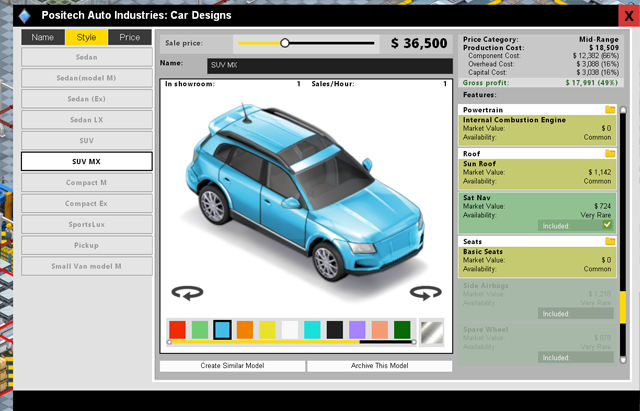Viewport: 640px width, 411px height.
Task: Select the Pickup design
Action: [87, 245]
